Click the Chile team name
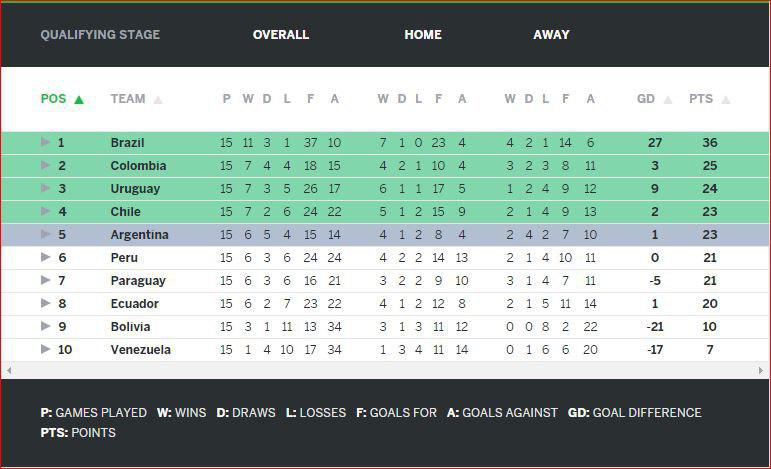This screenshot has width=771, height=469. [x=125, y=212]
